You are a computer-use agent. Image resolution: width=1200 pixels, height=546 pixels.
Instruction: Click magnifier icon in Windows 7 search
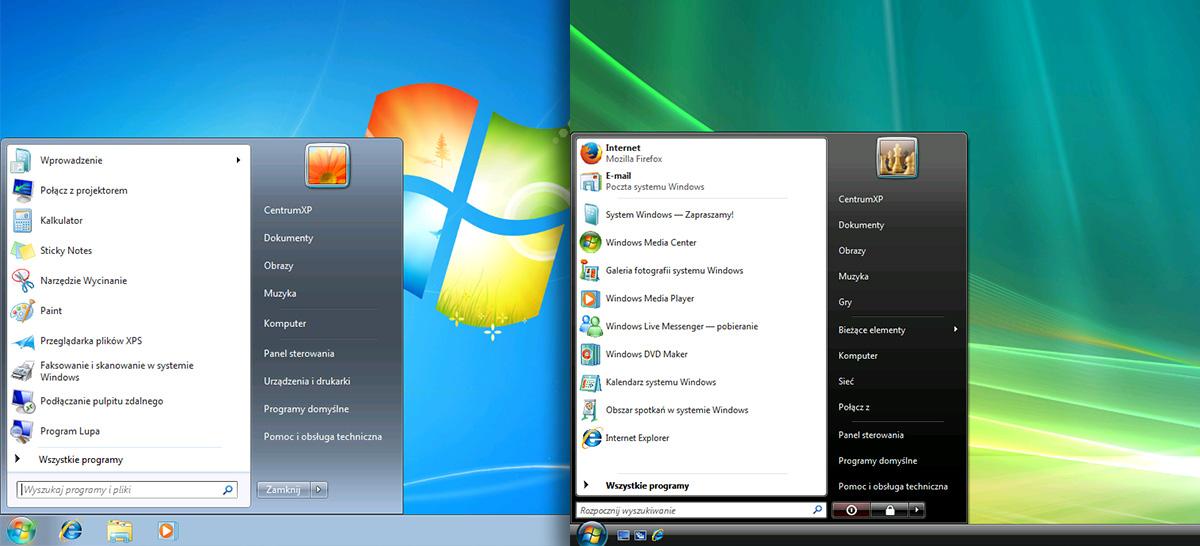228,490
